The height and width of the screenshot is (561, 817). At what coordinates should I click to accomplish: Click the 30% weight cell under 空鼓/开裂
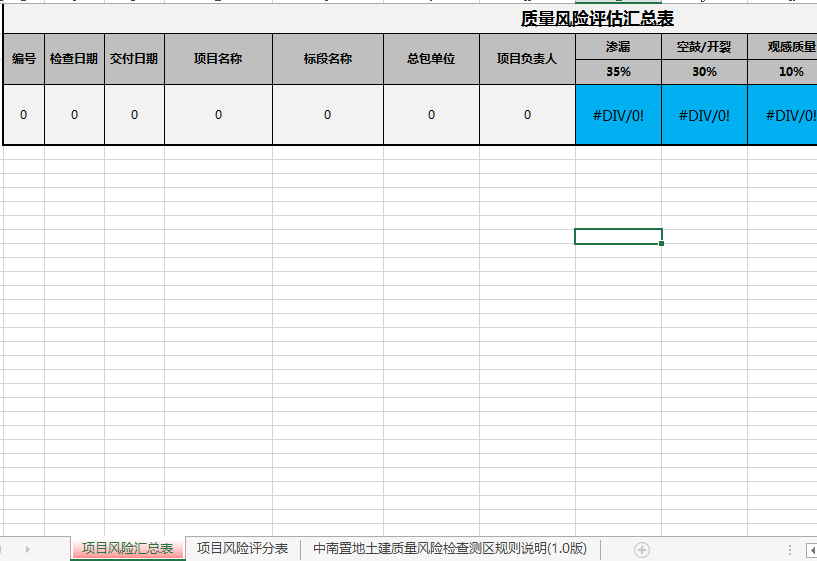click(704, 72)
